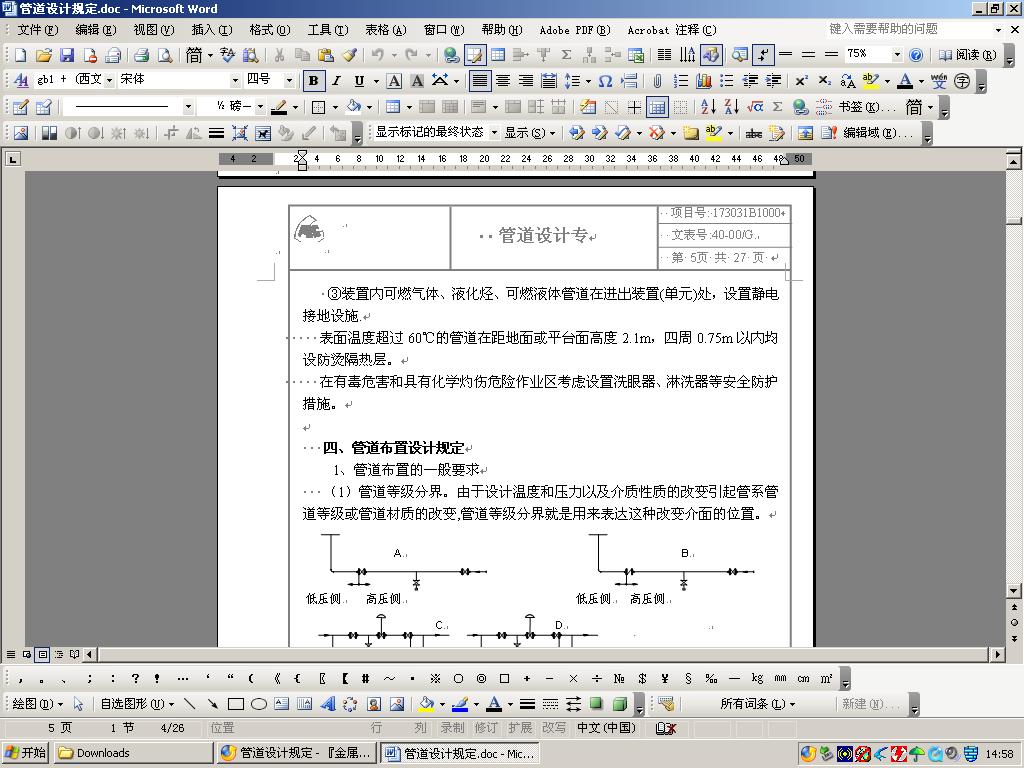Click the Select Objects pointer tool
The width and height of the screenshot is (1024, 768).
click(78, 704)
